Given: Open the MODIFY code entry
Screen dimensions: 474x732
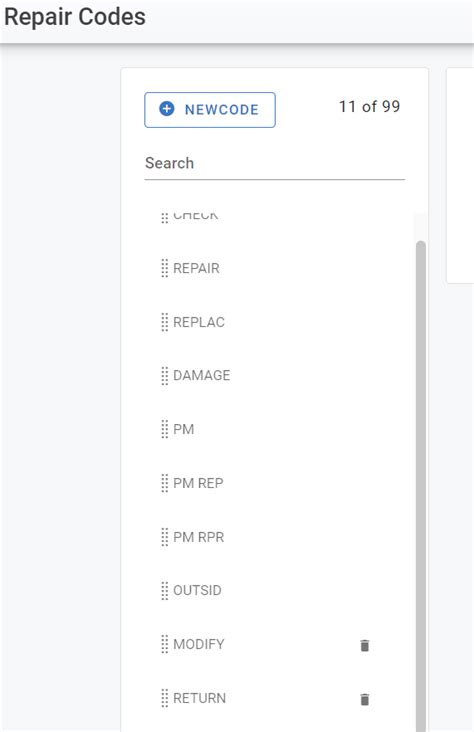Looking at the screenshot, I should (198, 644).
